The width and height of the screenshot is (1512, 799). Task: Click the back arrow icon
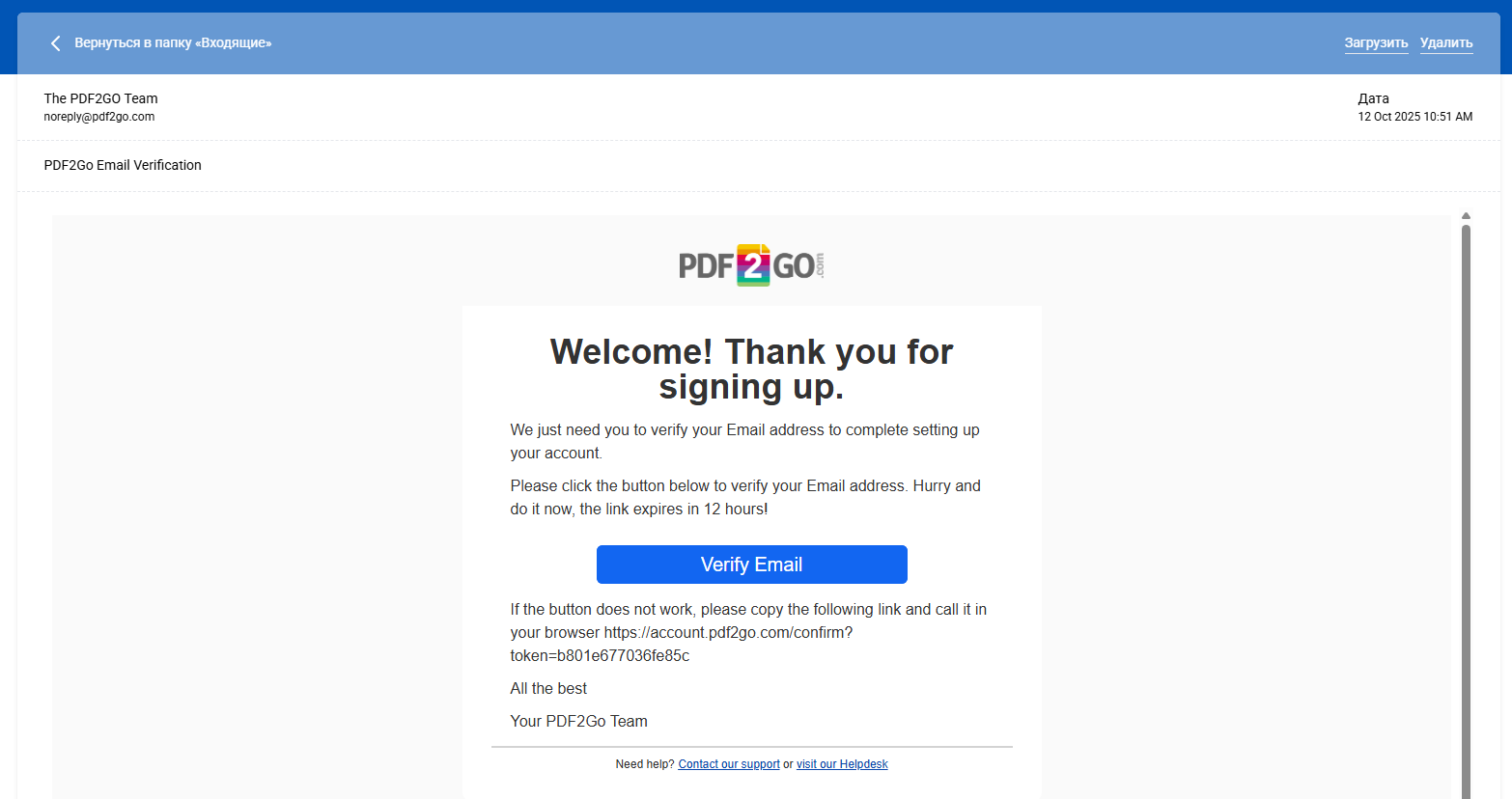(x=55, y=43)
